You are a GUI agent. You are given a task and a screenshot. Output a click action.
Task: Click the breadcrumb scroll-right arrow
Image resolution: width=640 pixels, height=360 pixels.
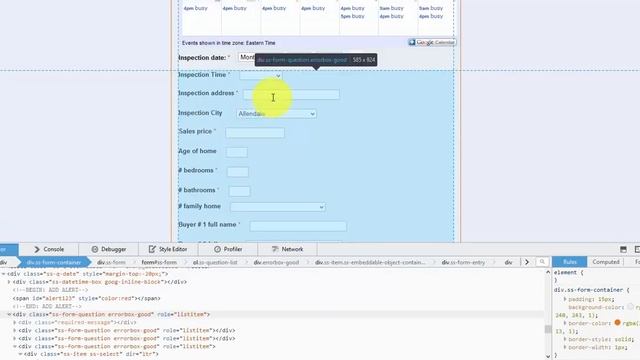point(527,262)
